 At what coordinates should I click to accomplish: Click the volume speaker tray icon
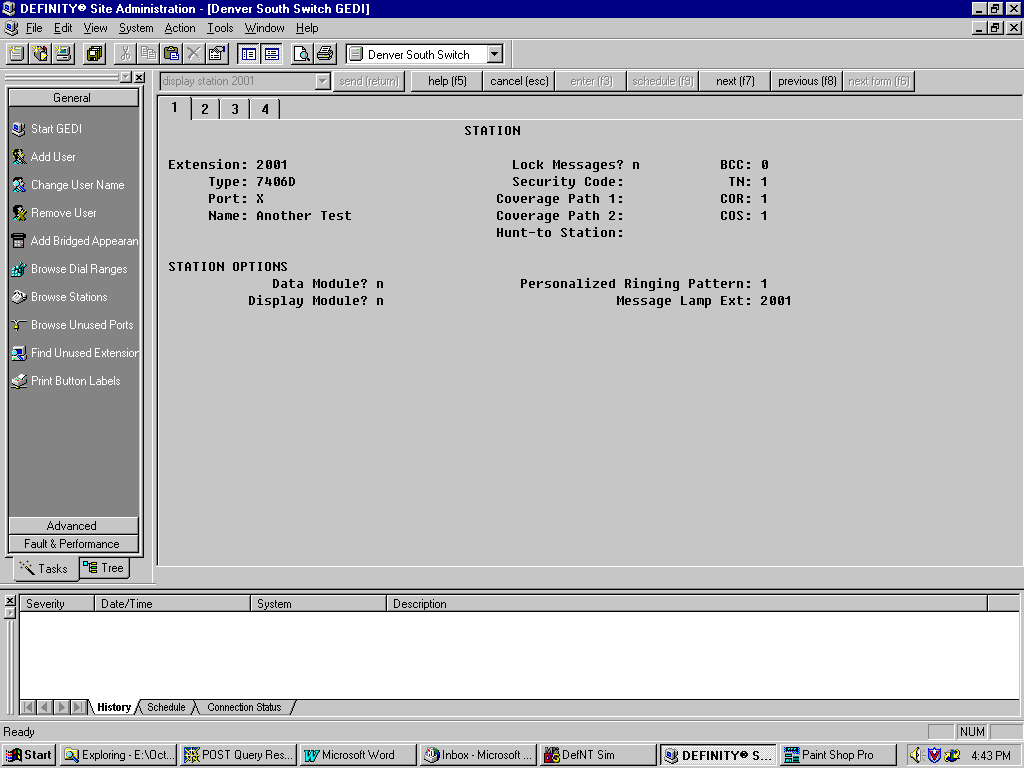pyautogui.click(x=916, y=755)
